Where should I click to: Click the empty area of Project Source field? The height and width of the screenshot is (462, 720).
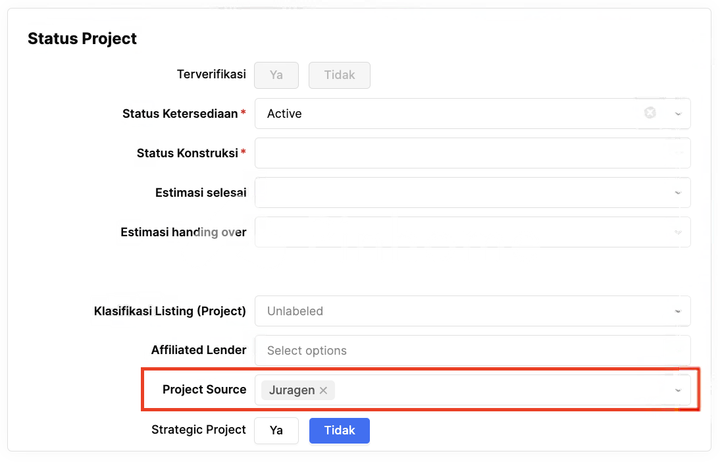pyautogui.click(x=500, y=390)
